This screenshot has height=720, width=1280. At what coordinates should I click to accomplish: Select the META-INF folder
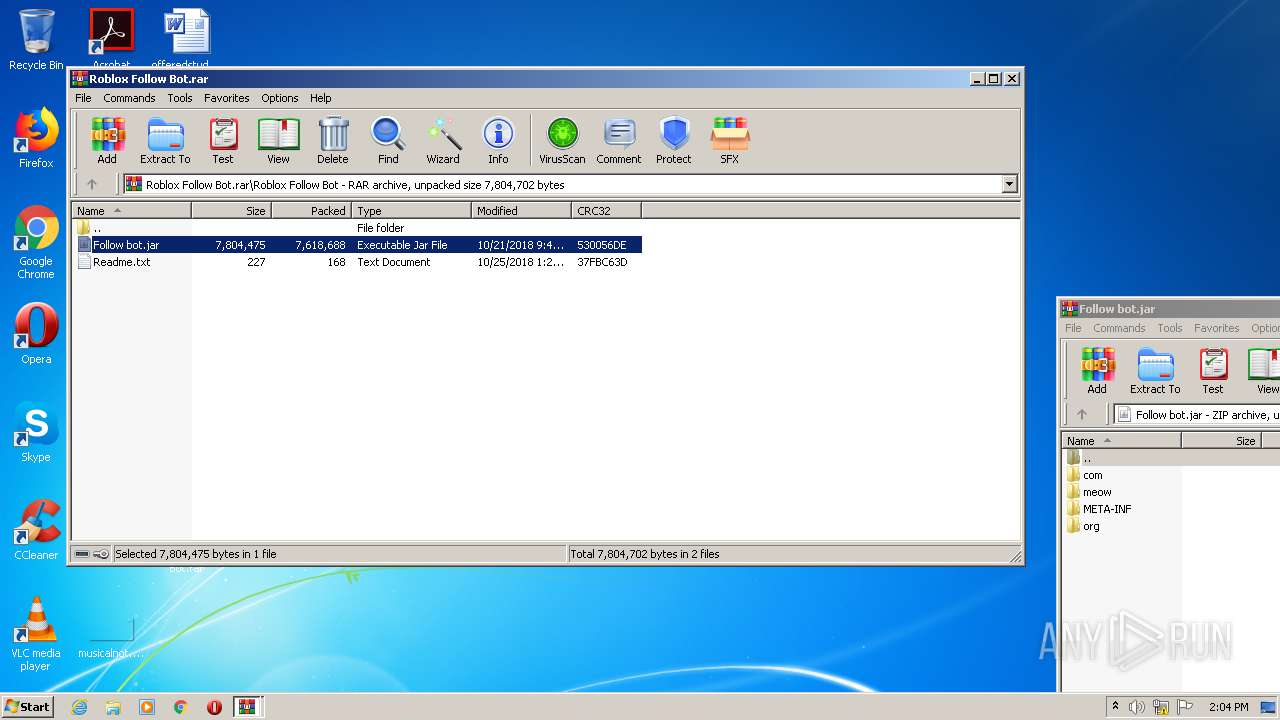pos(1106,509)
